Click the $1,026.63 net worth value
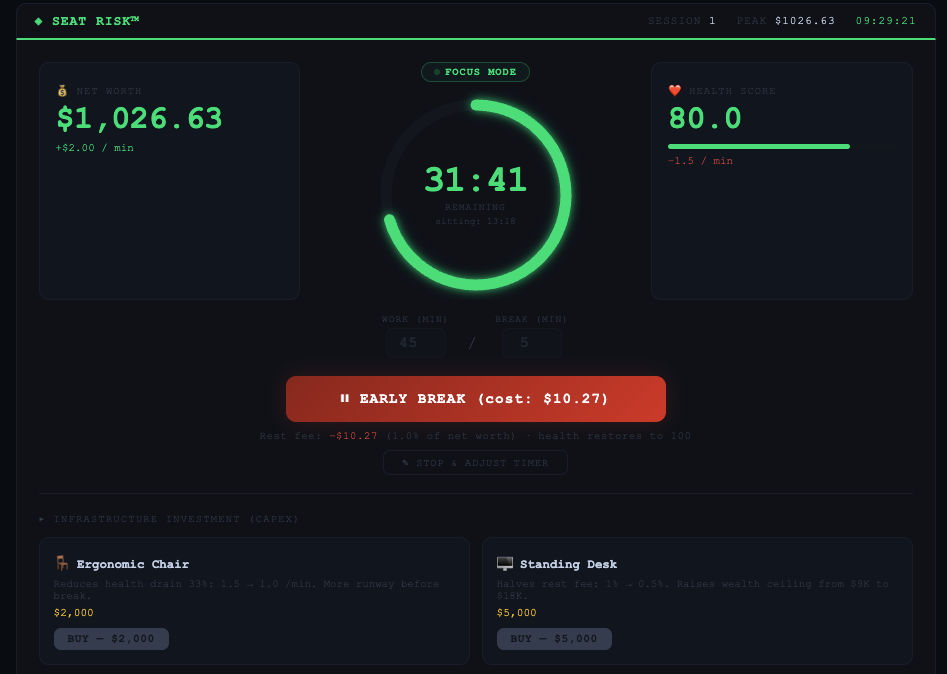This screenshot has height=674, width=947. 140,118
